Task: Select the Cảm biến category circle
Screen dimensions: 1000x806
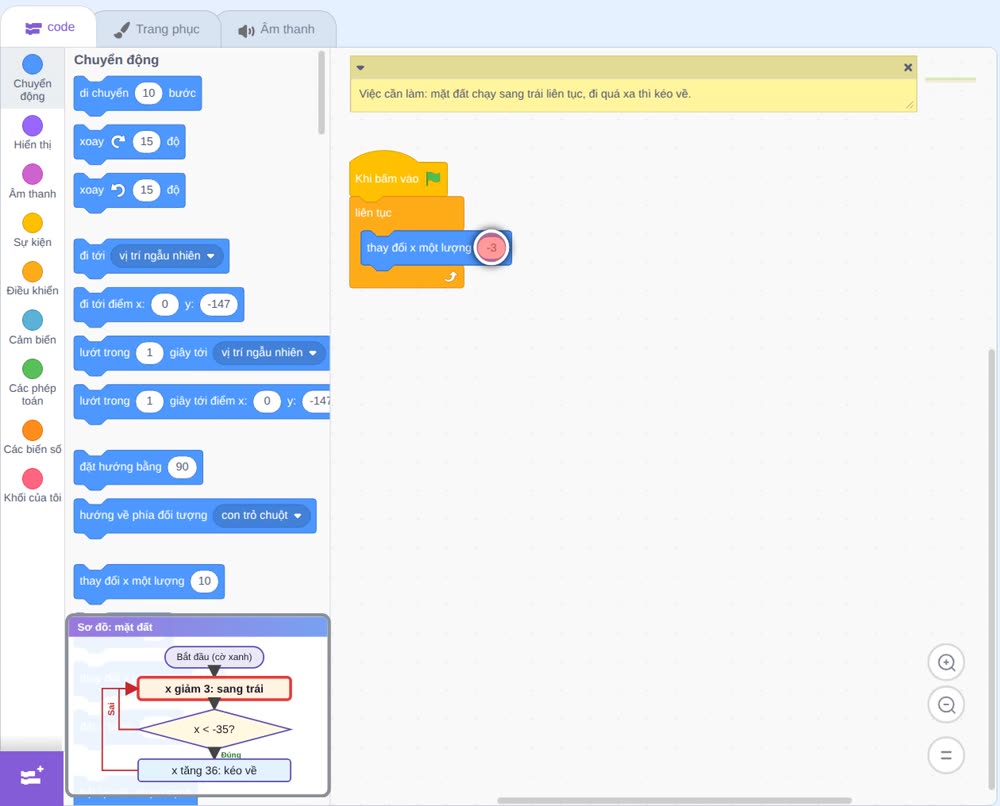Action: pyautogui.click(x=33, y=320)
